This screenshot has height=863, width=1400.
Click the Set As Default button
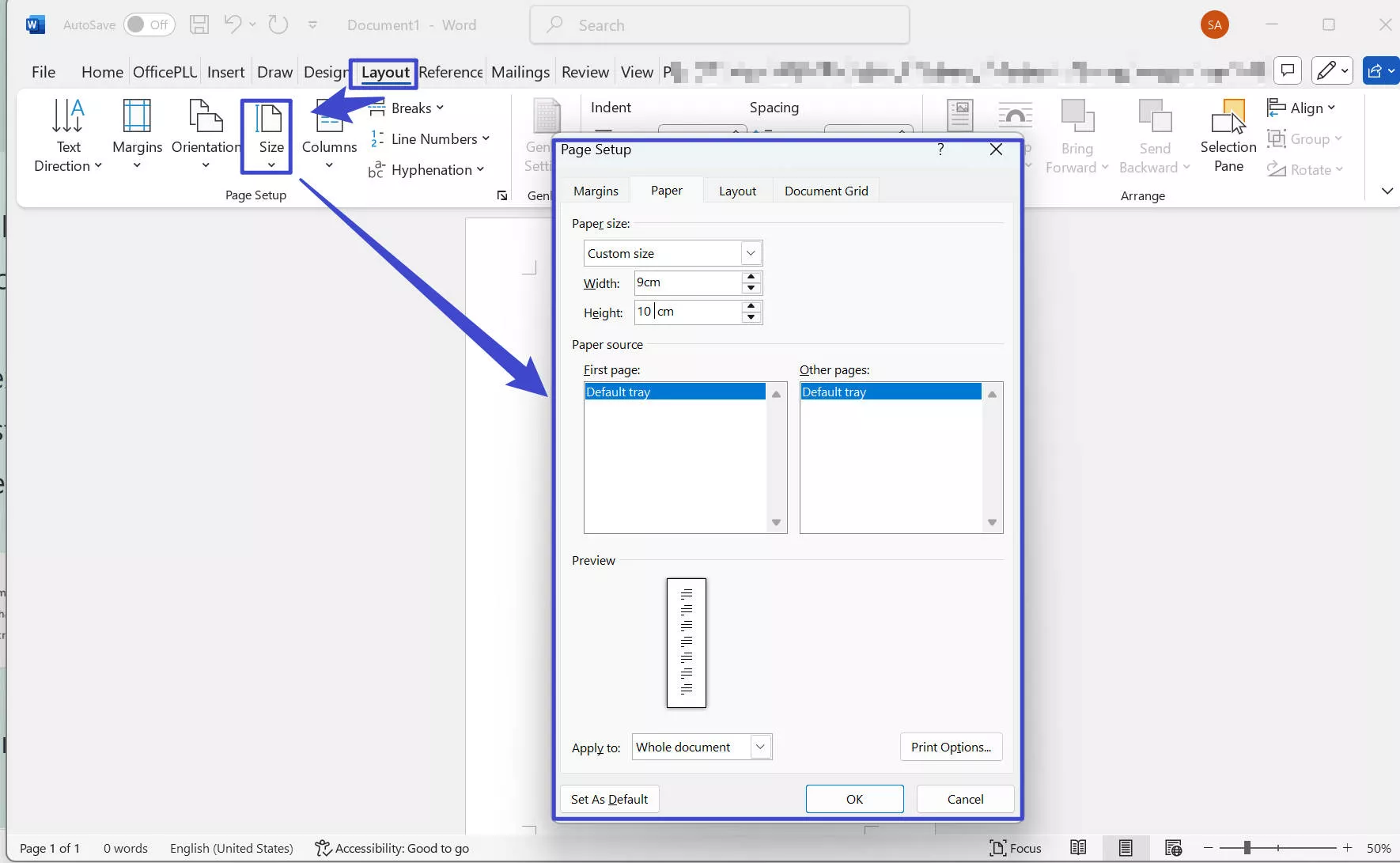click(x=609, y=799)
